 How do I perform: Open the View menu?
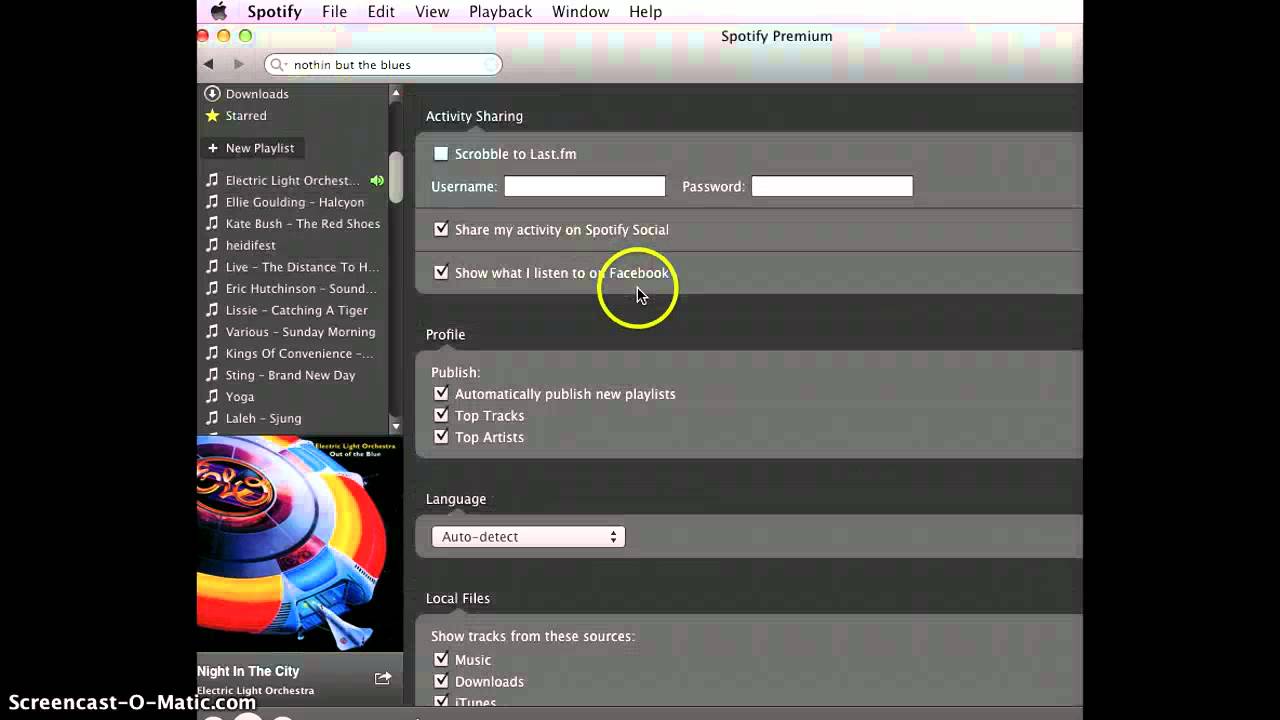(432, 12)
